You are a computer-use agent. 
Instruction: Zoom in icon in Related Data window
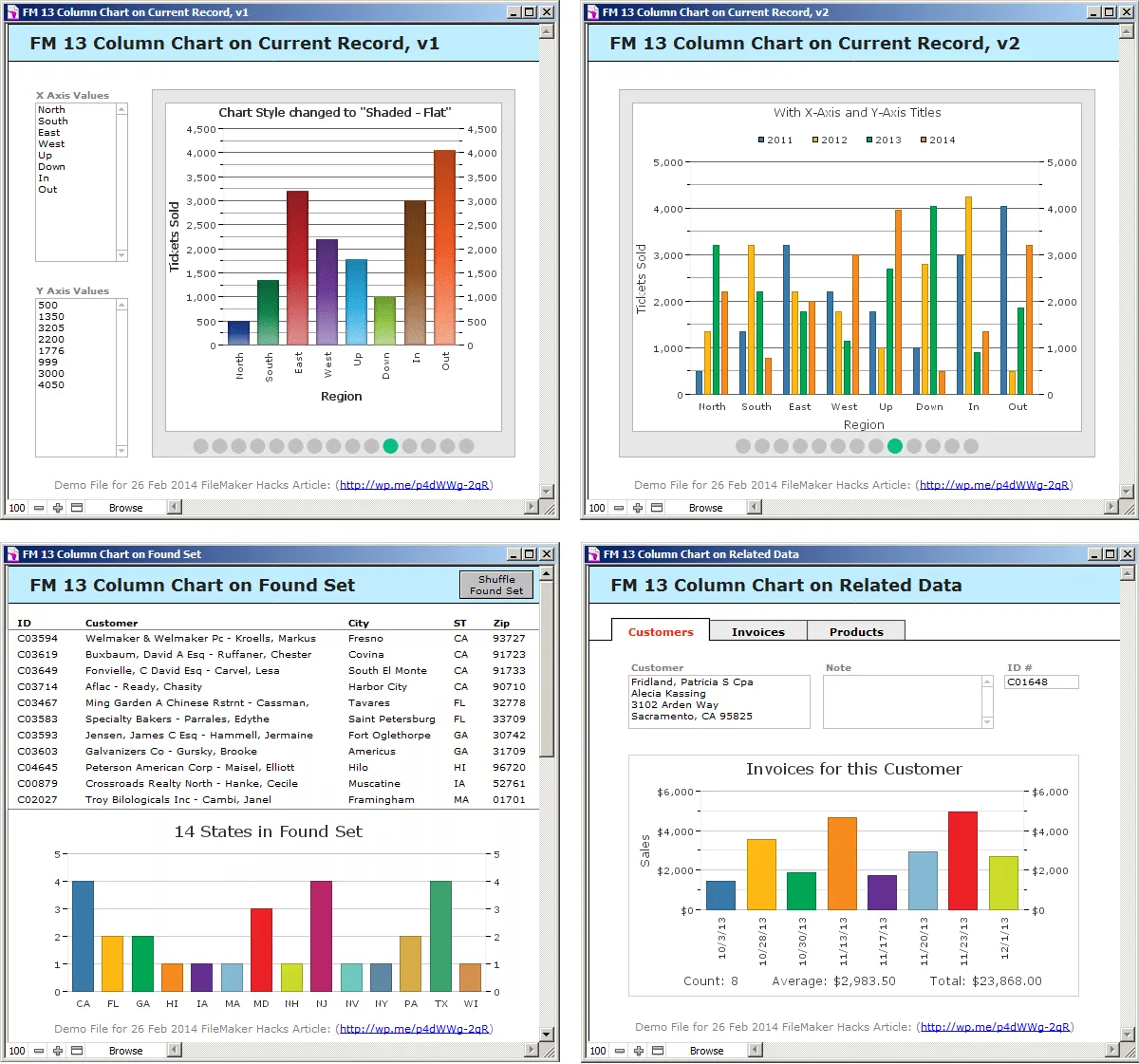pyautogui.click(x=639, y=1051)
